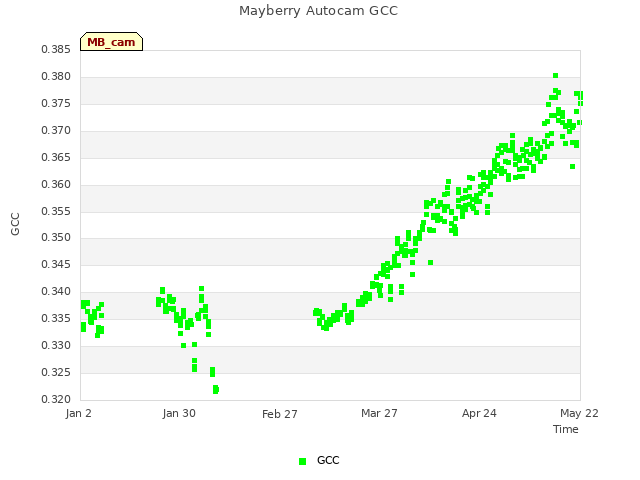Click the Jan 2 x-axis label

point(78,413)
